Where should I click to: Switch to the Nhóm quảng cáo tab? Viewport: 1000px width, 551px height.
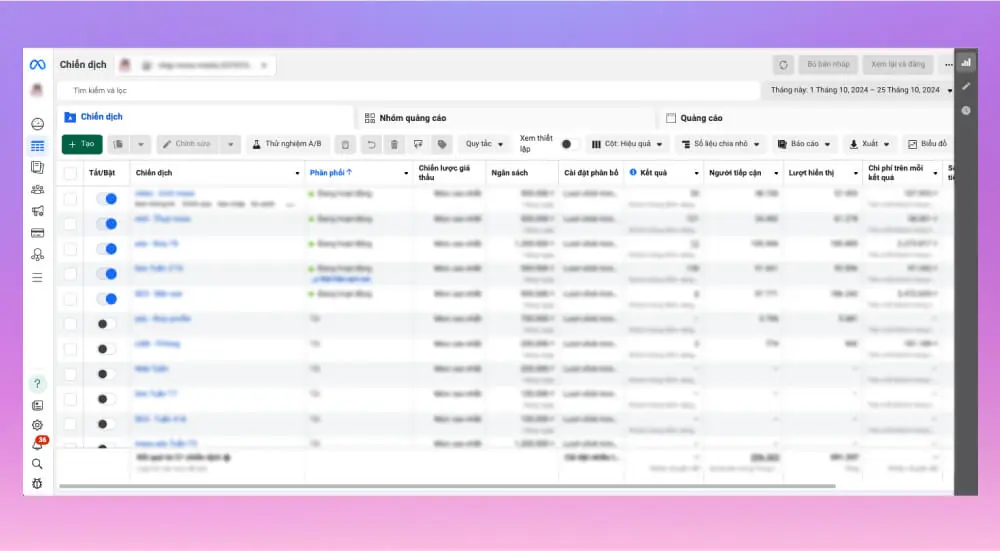(x=412, y=118)
